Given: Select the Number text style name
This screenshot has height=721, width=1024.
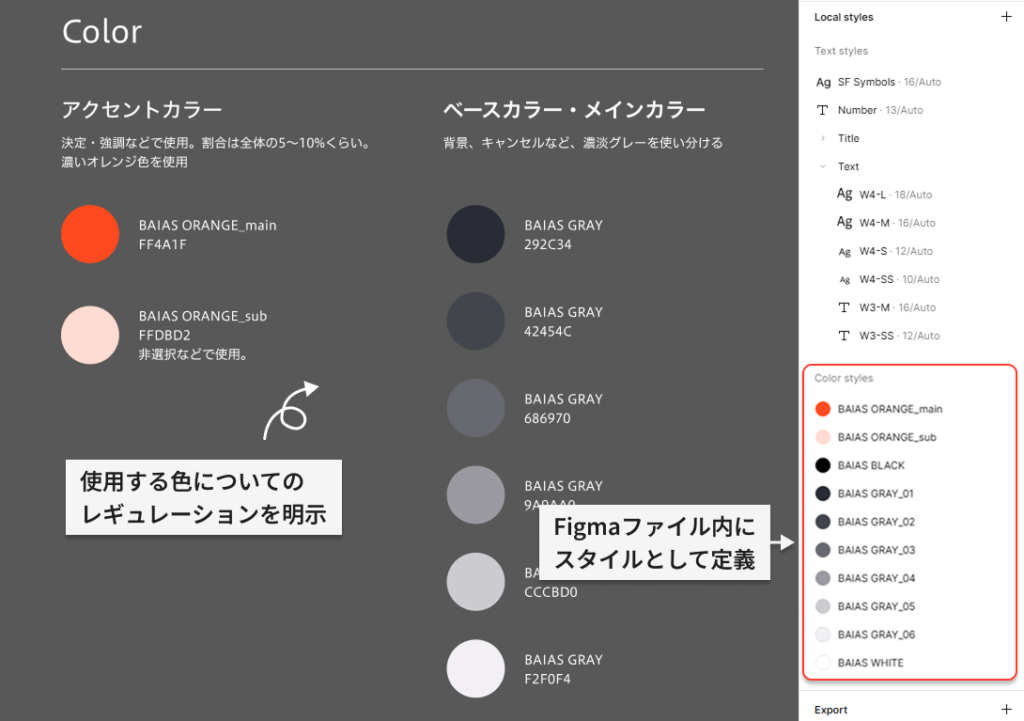Looking at the screenshot, I should tap(857, 110).
